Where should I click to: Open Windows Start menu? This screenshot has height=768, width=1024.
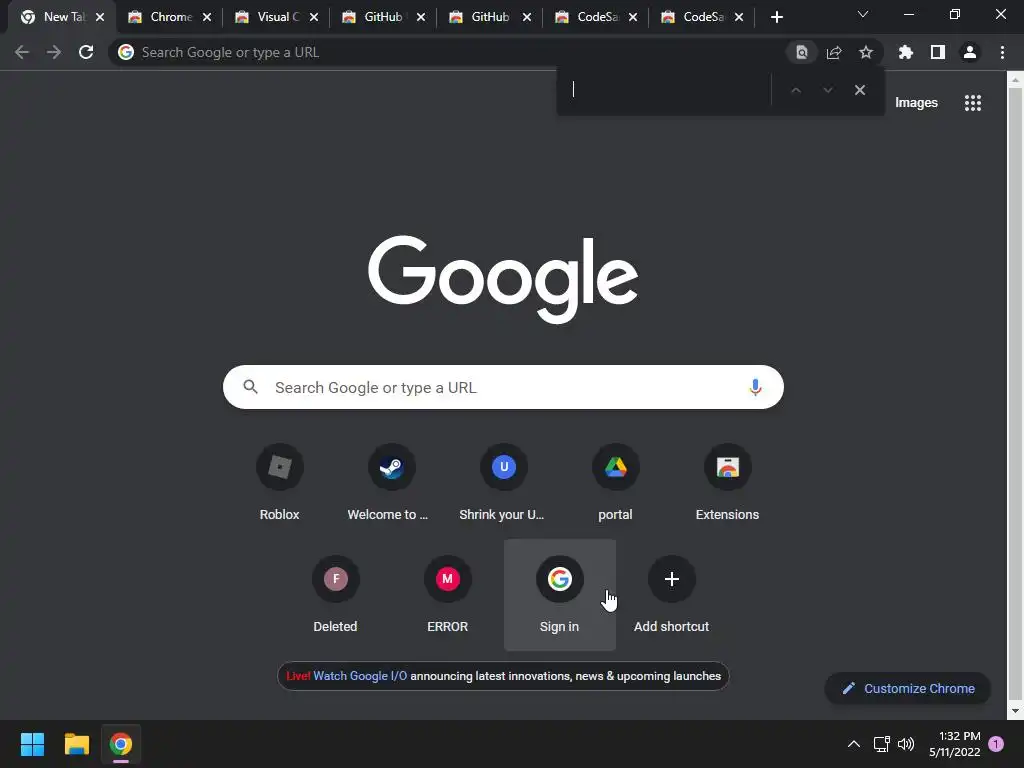point(32,744)
